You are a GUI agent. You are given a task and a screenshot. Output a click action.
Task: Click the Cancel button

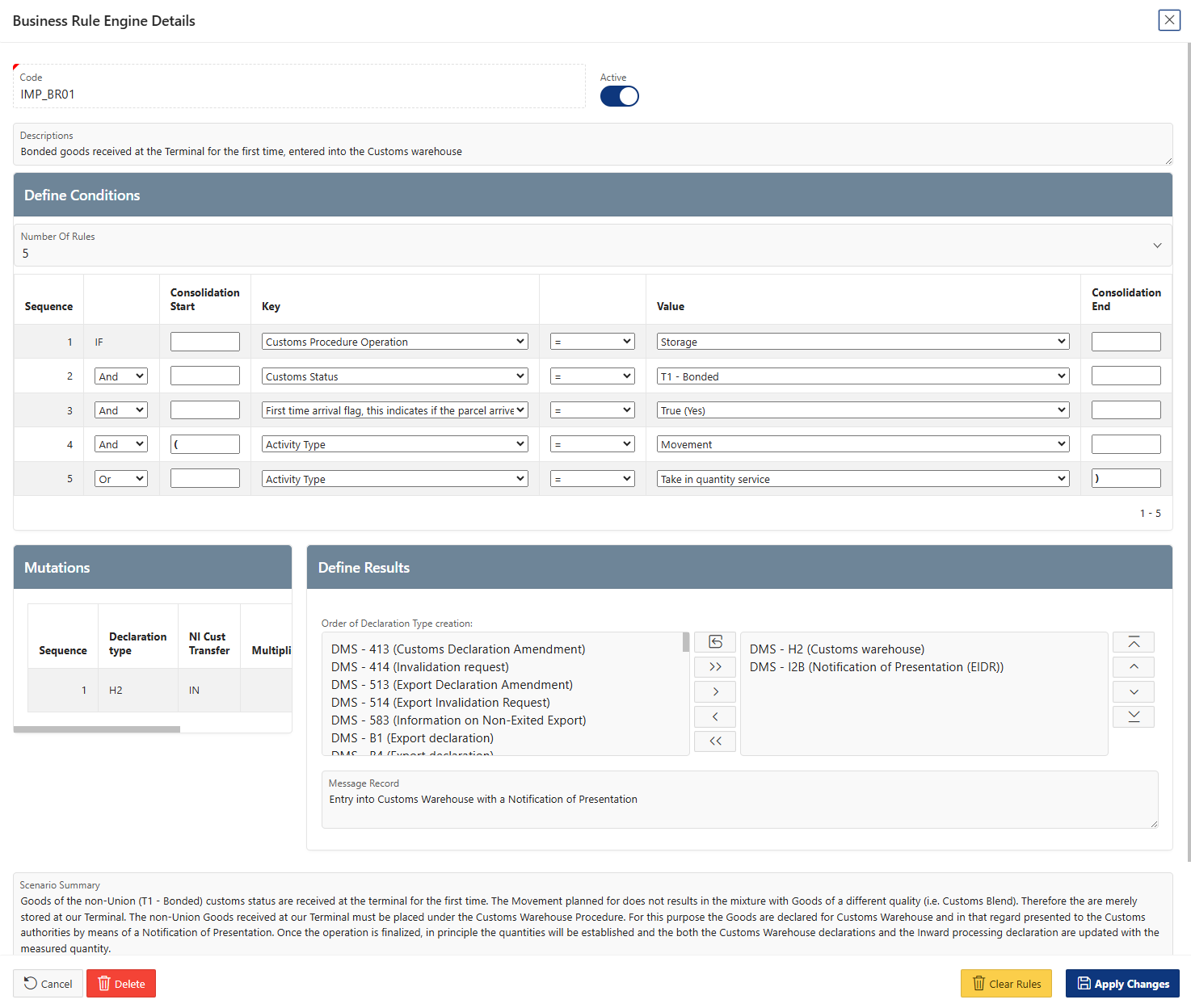[48, 984]
